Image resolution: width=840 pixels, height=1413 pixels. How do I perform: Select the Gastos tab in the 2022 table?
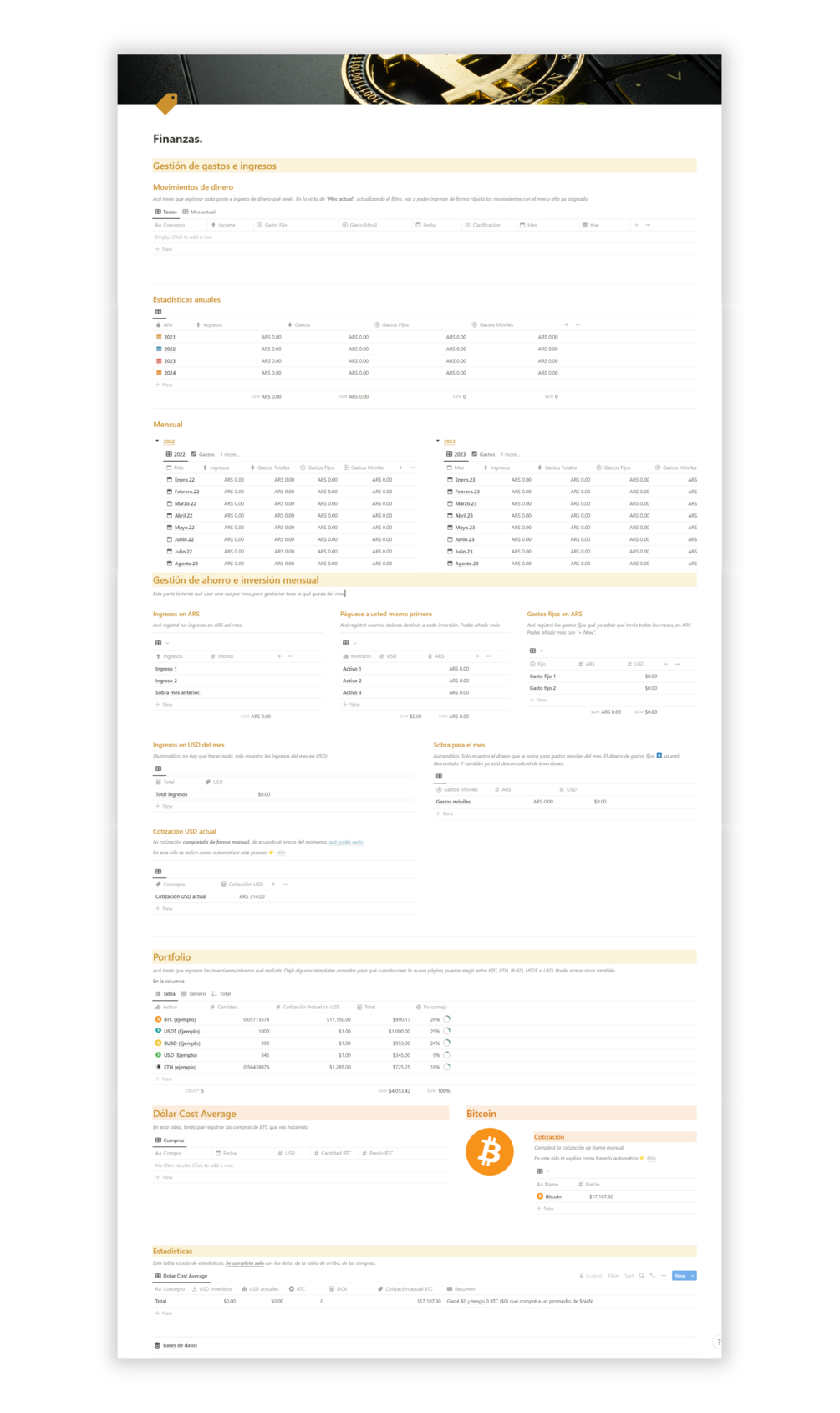(203, 454)
